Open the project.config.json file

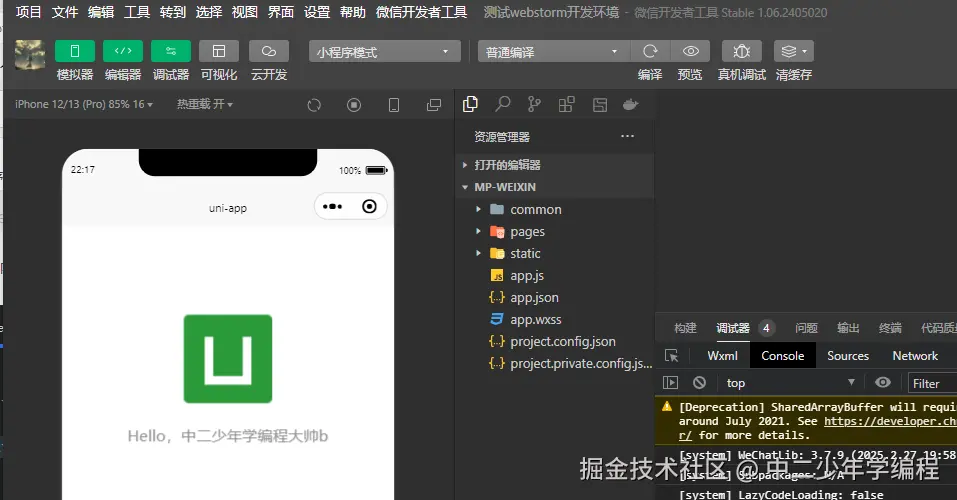(x=555, y=341)
